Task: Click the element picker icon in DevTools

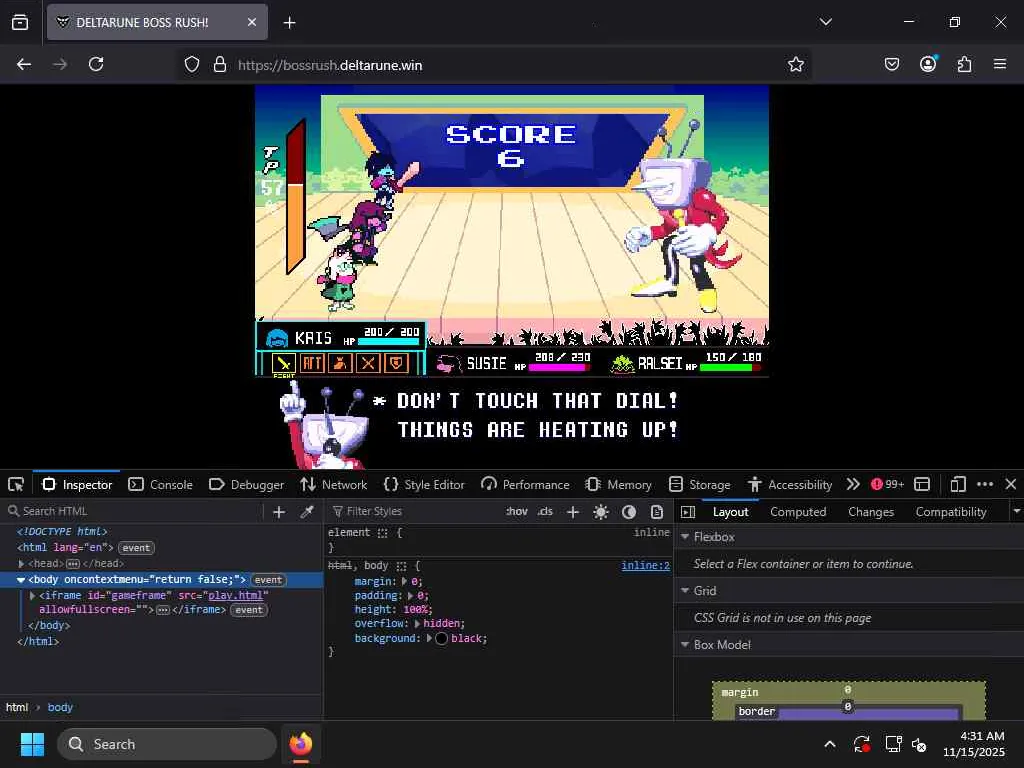Action: coord(16,485)
